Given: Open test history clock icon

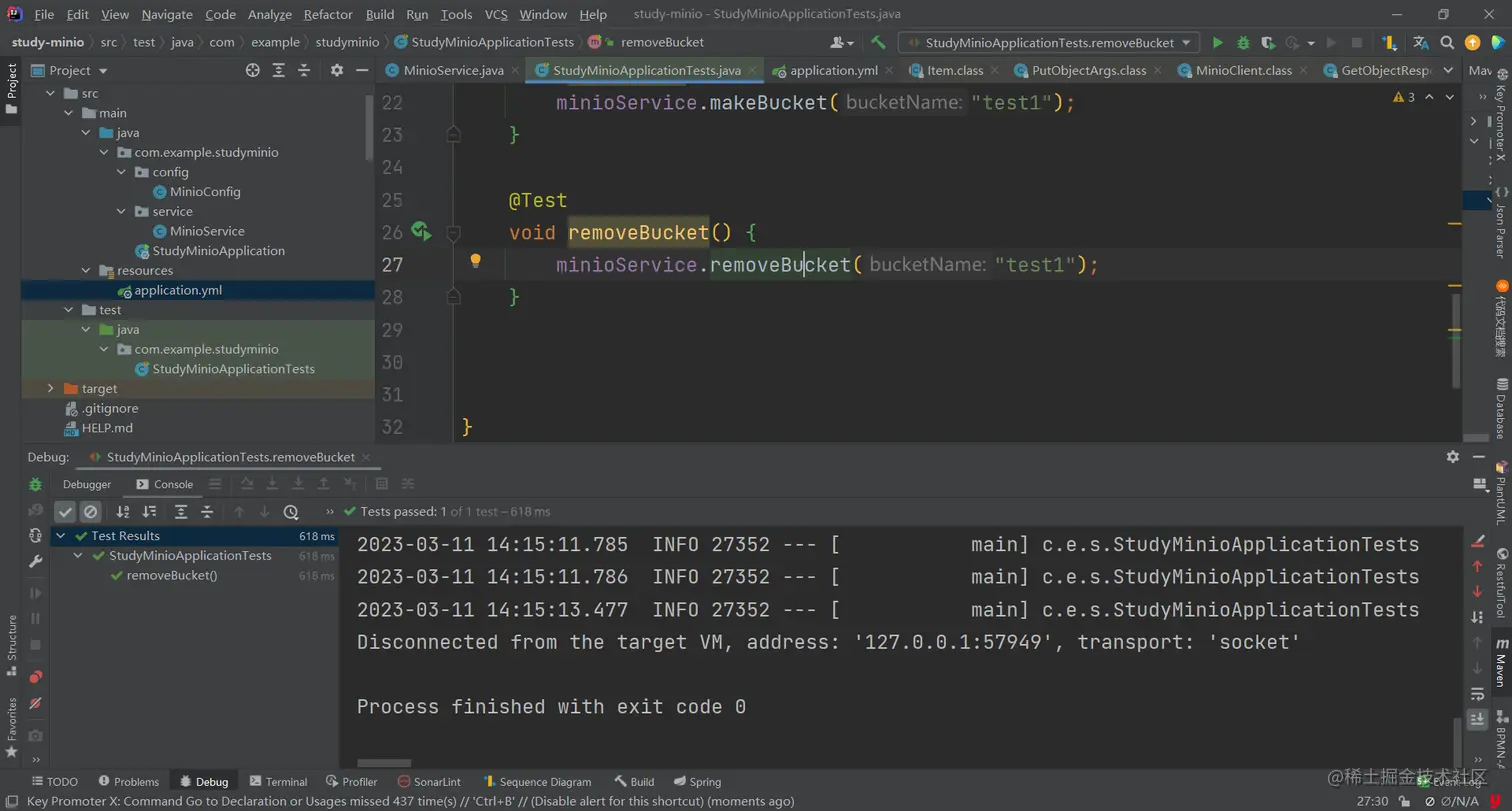Looking at the screenshot, I should (x=291, y=512).
